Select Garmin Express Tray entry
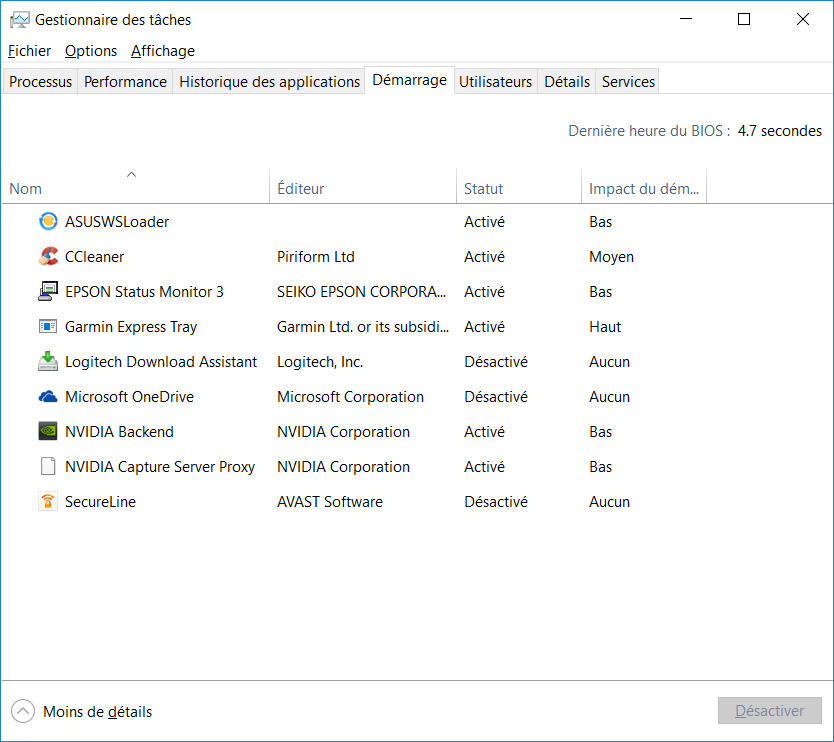The height and width of the screenshot is (742, 834). [131, 327]
